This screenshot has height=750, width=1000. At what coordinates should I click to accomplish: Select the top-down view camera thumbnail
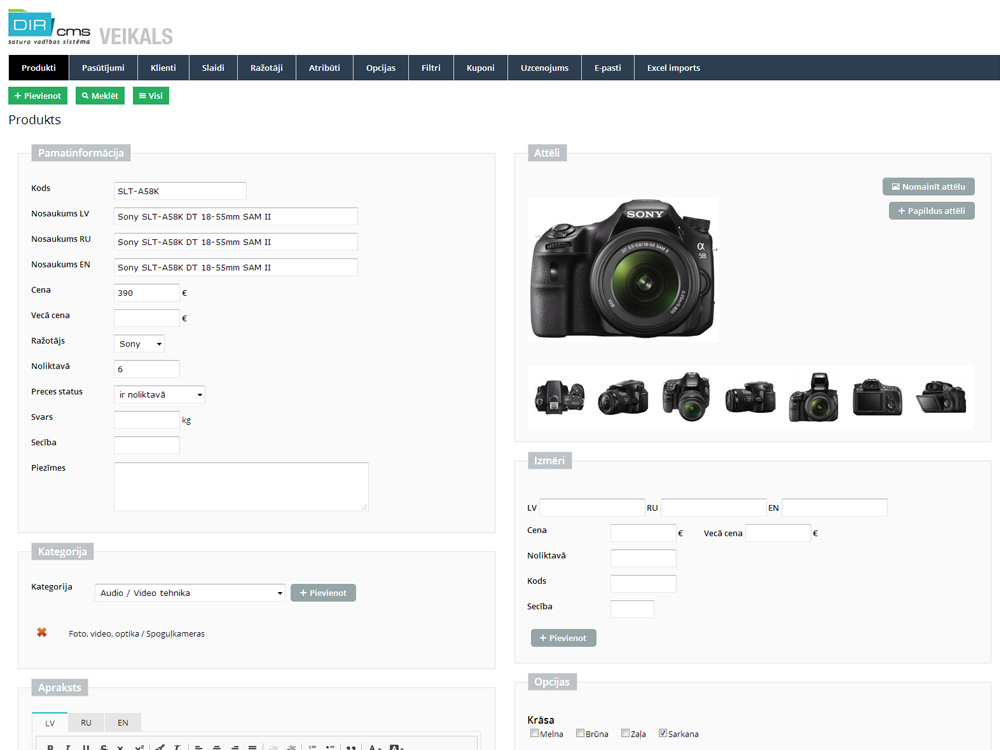click(559, 397)
